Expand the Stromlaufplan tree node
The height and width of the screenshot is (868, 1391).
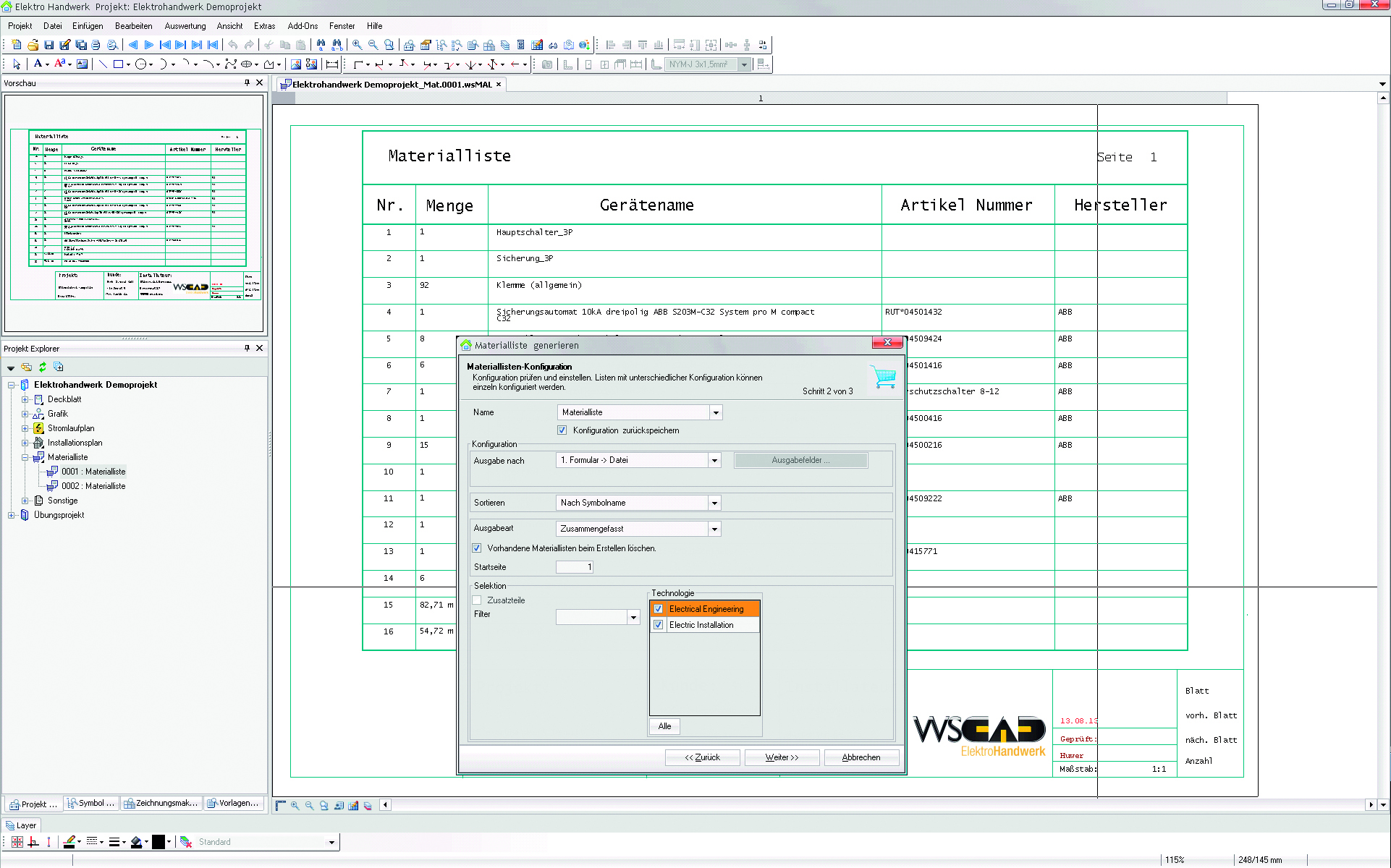coord(25,428)
